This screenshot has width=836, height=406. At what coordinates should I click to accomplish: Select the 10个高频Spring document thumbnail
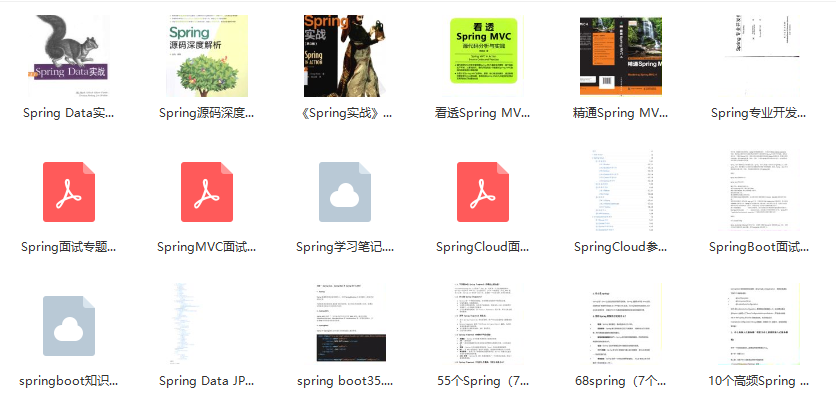coord(759,324)
